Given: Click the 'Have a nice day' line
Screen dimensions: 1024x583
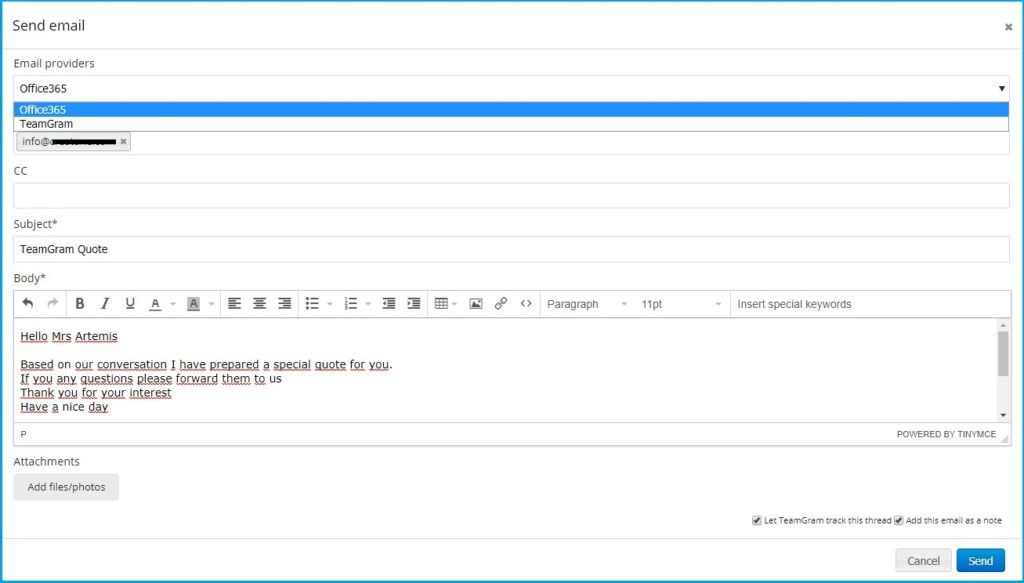Looking at the screenshot, I should [64, 407].
